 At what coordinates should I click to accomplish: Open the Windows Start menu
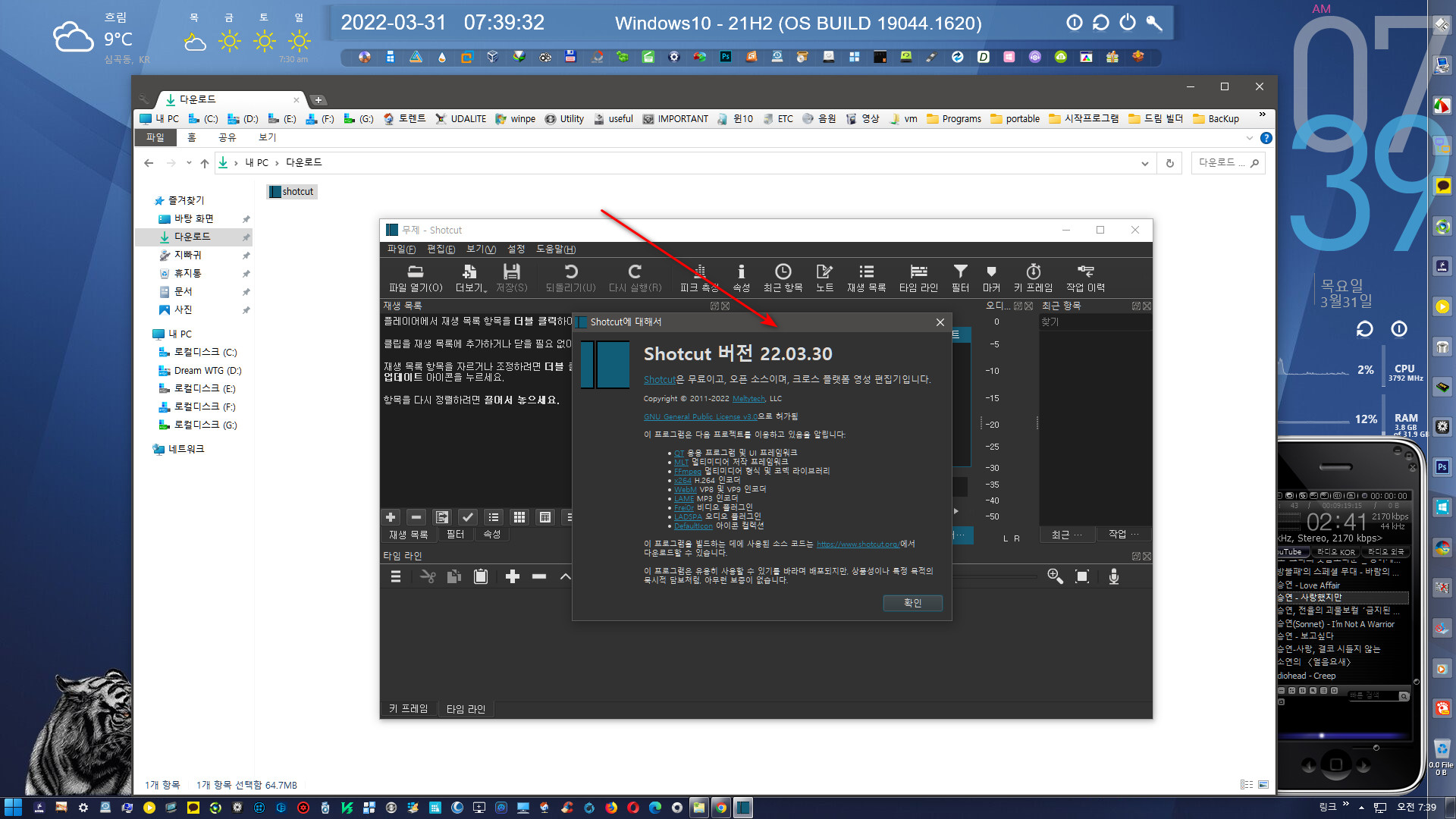click(x=13, y=808)
